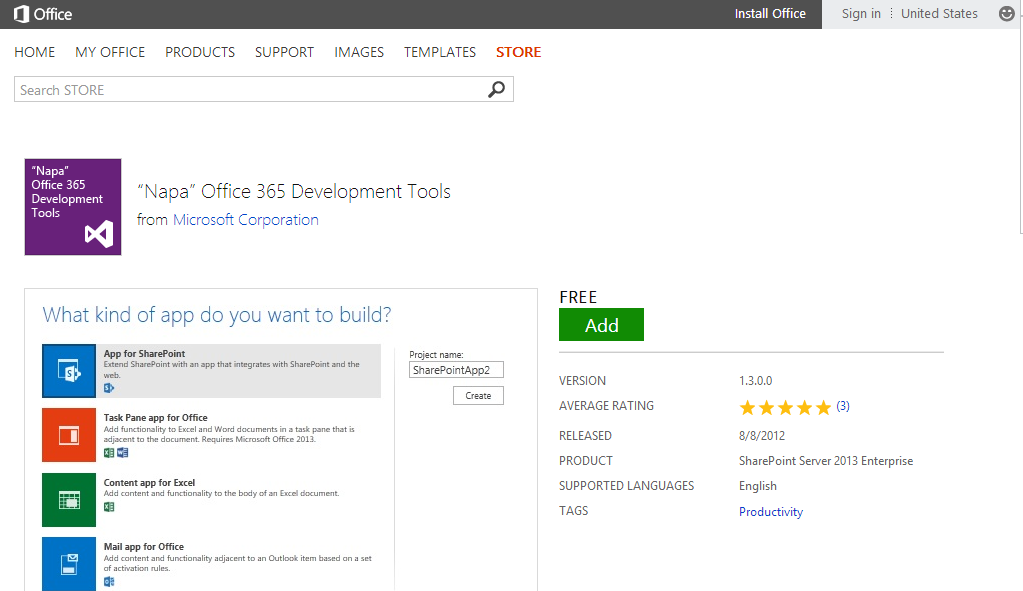Click the small Word icon under Task Pane app
1023x591 pixels.
point(123,452)
